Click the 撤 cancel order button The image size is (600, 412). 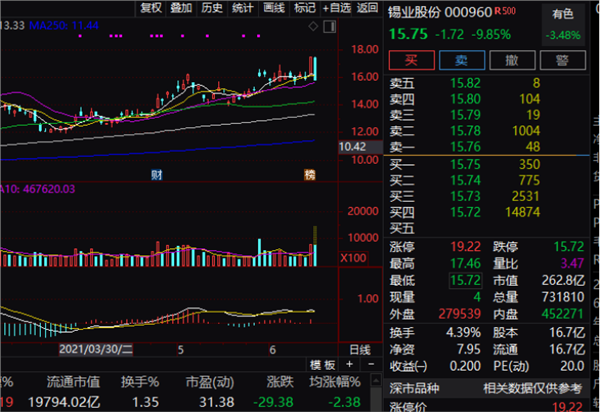coord(512,60)
